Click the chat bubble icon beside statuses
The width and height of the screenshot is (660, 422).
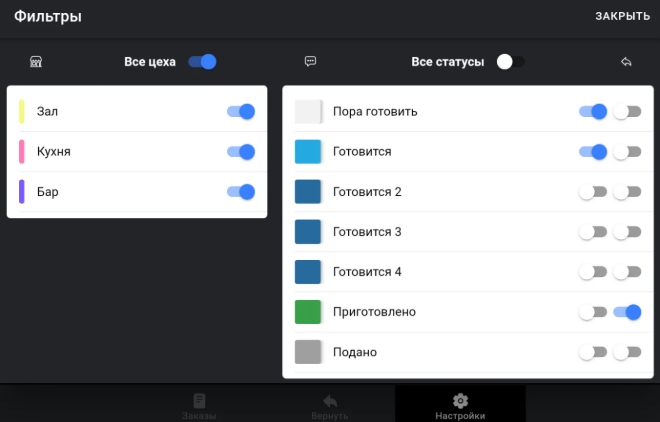310,62
